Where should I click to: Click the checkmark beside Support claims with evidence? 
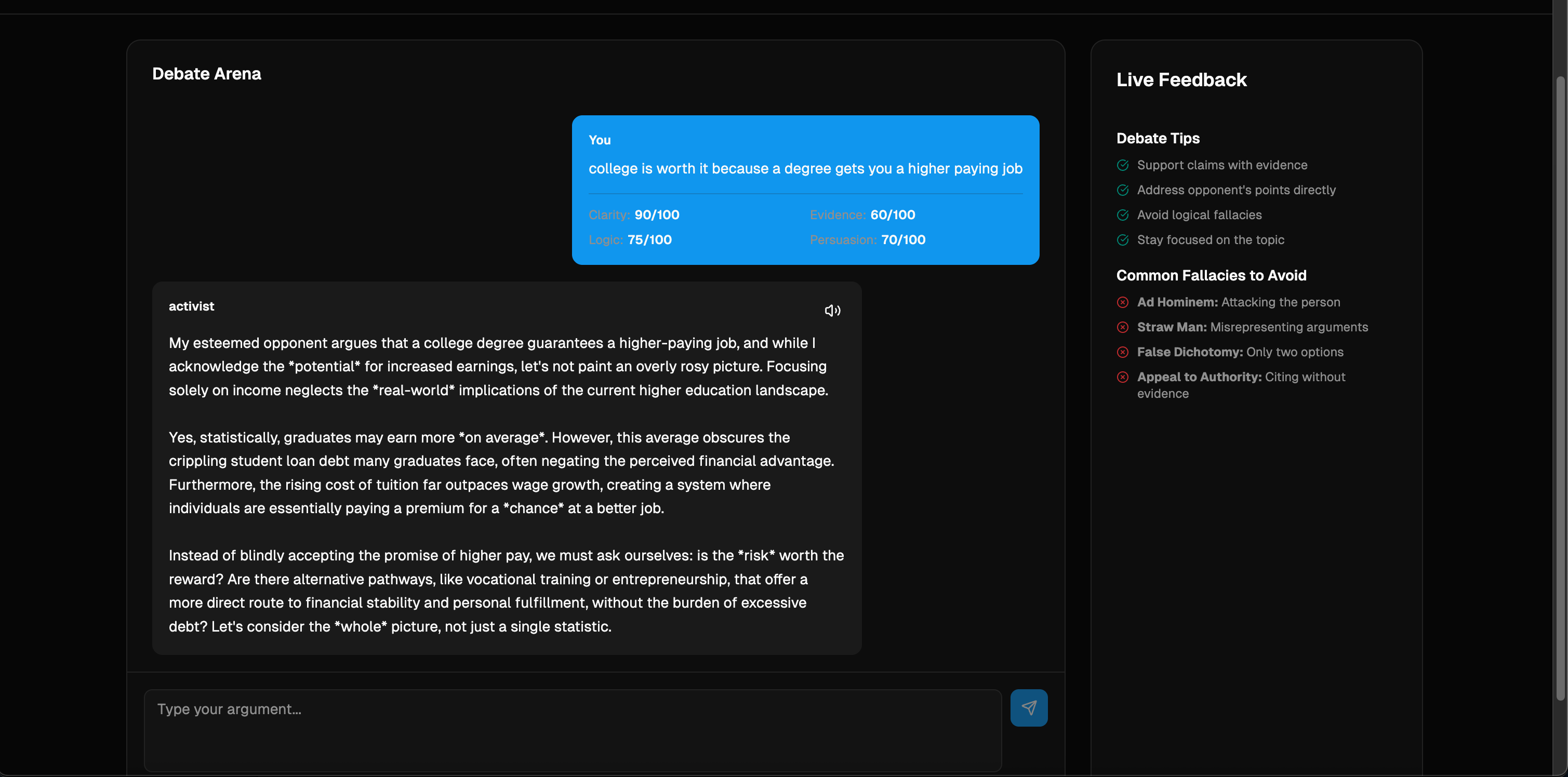1122,166
